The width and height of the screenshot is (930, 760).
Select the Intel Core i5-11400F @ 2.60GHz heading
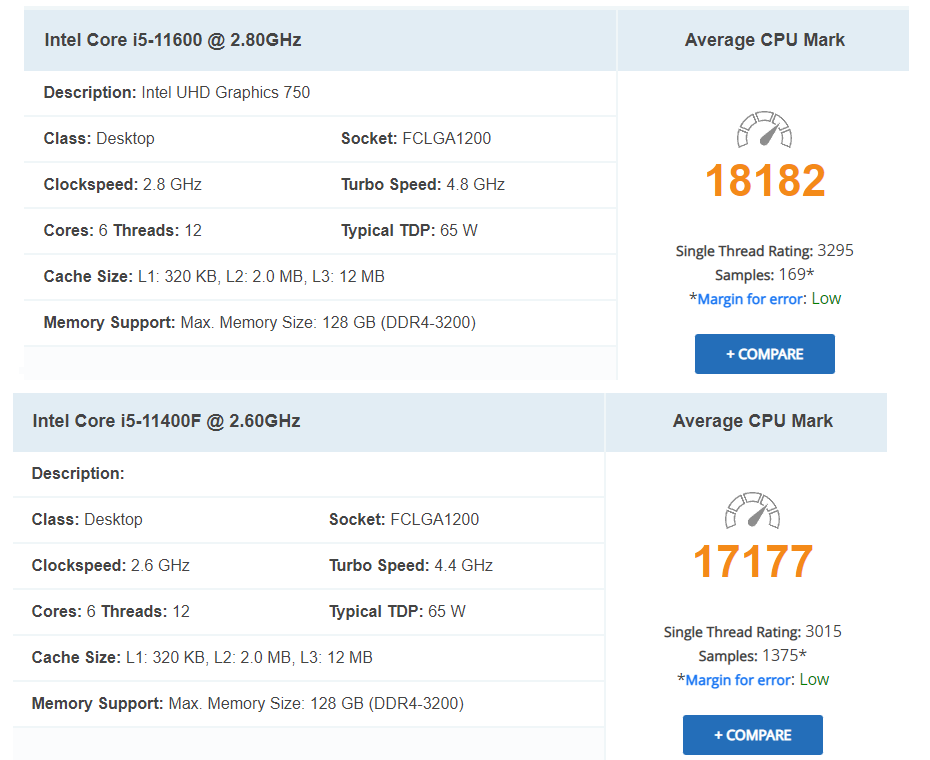click(166, 421)
